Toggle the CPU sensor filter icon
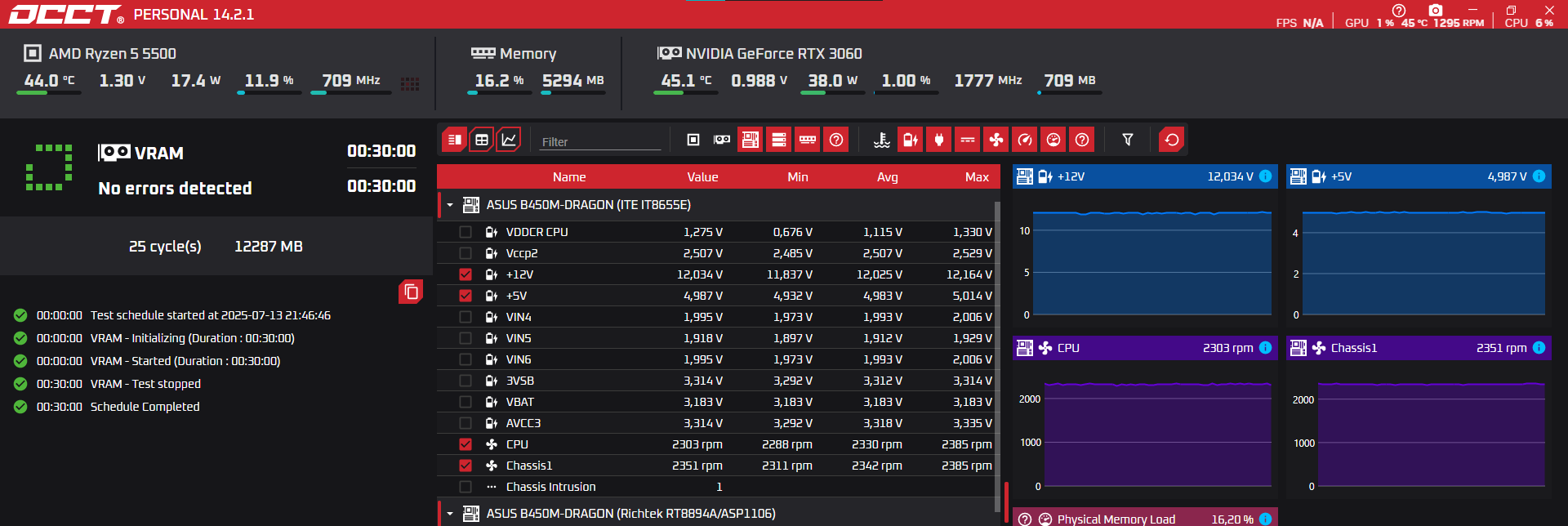Screen dimensions: 1568x526 point(693,140)
